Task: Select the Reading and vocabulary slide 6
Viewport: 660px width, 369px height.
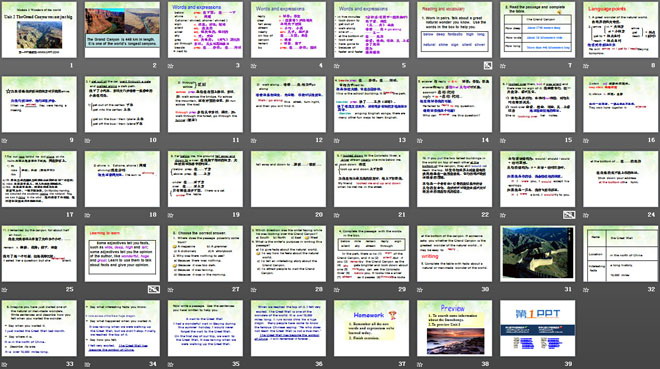Action: point(455,30)
